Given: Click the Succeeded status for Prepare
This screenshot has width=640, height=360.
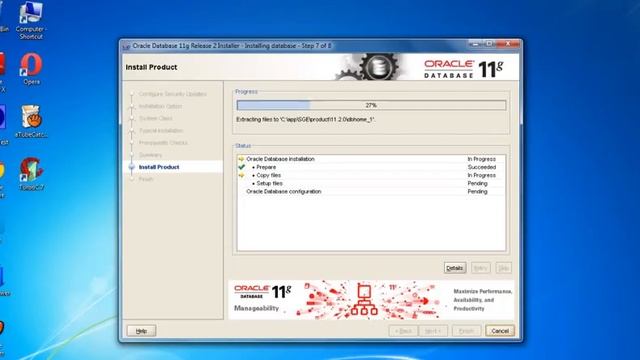Looking at the screenshot, I should point(482,167).
